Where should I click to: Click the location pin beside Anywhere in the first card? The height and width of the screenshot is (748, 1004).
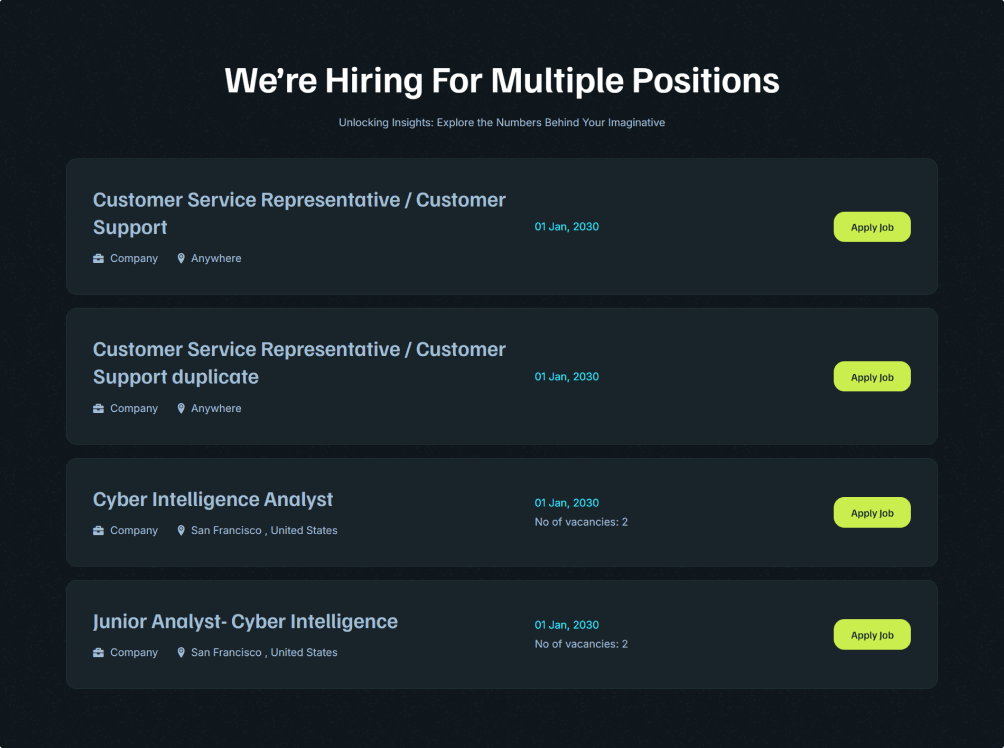click(x=181, y=259)
